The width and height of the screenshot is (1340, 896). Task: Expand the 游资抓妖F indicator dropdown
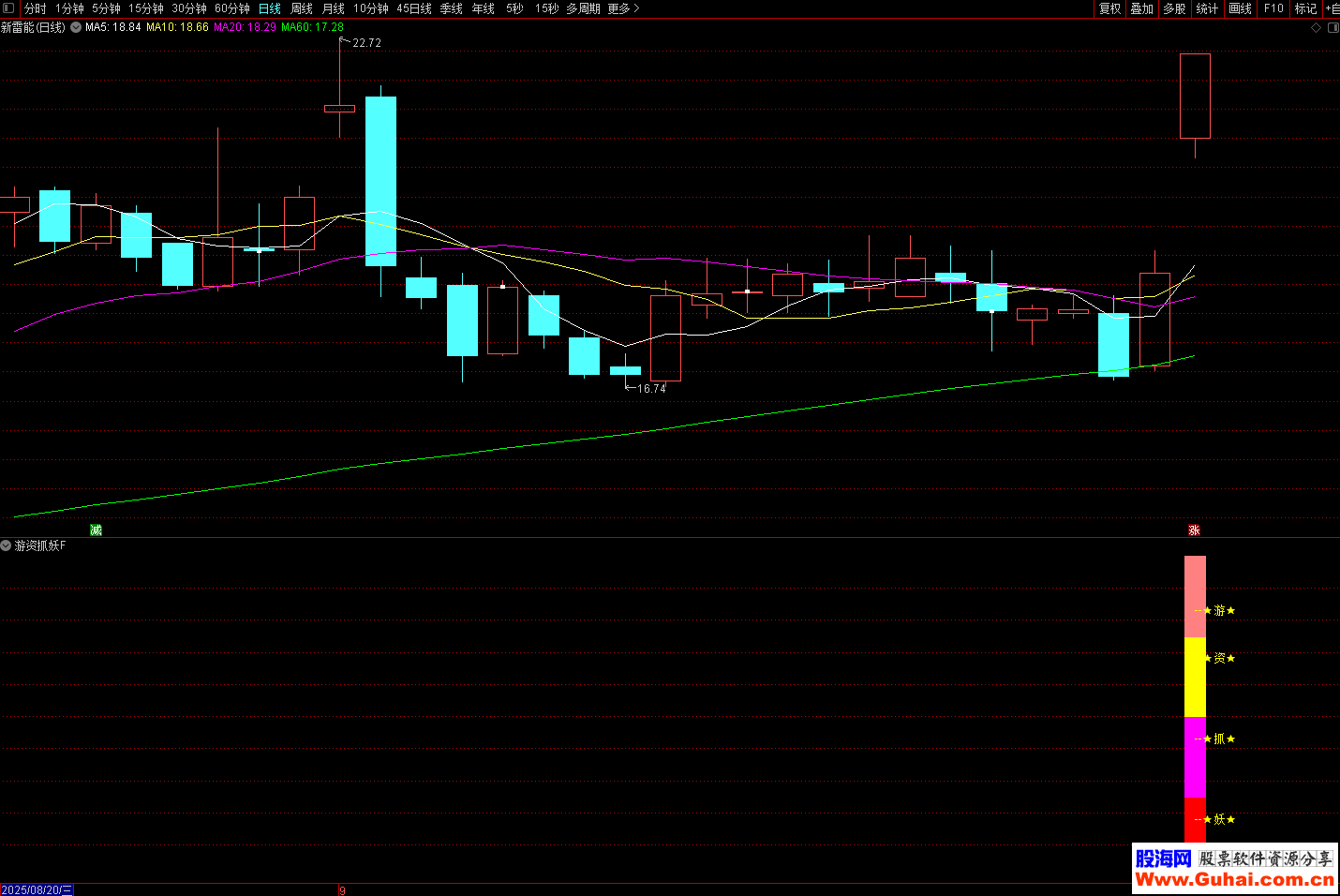click(x=7, y=545)
